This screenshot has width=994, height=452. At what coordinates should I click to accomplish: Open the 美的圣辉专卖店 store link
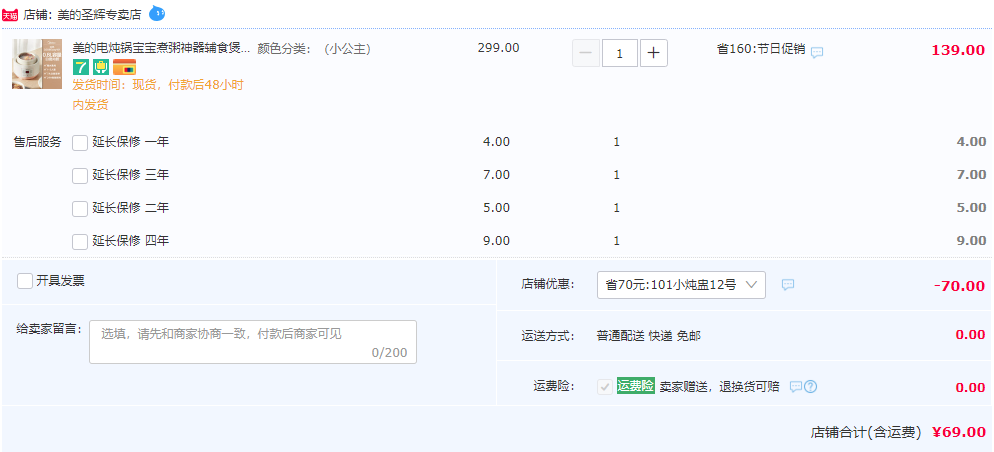tap(100, 15)
